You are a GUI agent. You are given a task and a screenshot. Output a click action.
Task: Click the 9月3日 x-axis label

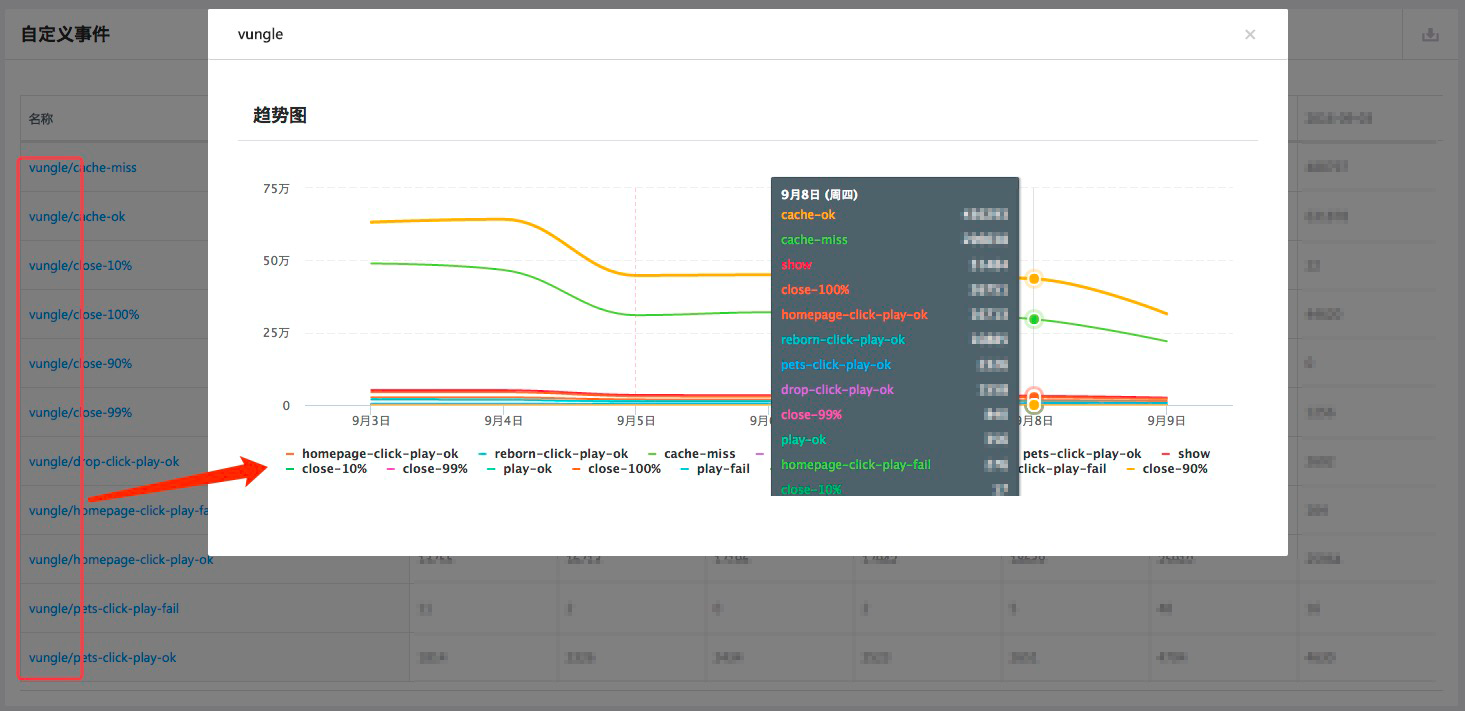371,421
